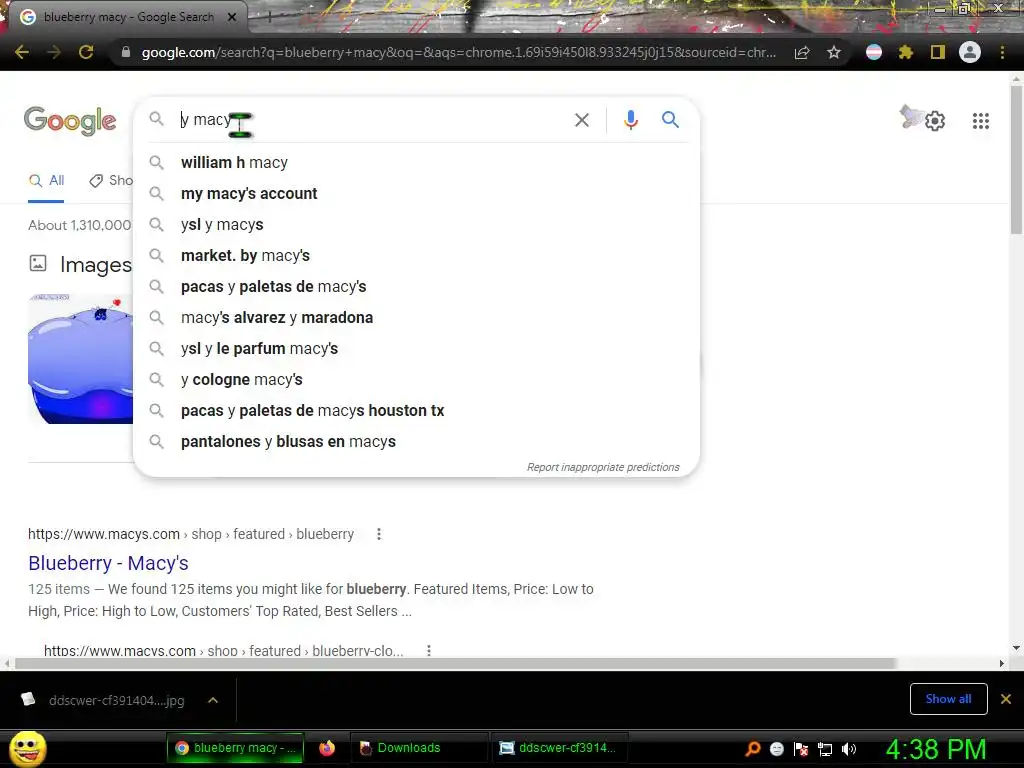This screenshot has width=1024, height=768.
Task: Close the downloads bar
Action: pos(1006,699)
